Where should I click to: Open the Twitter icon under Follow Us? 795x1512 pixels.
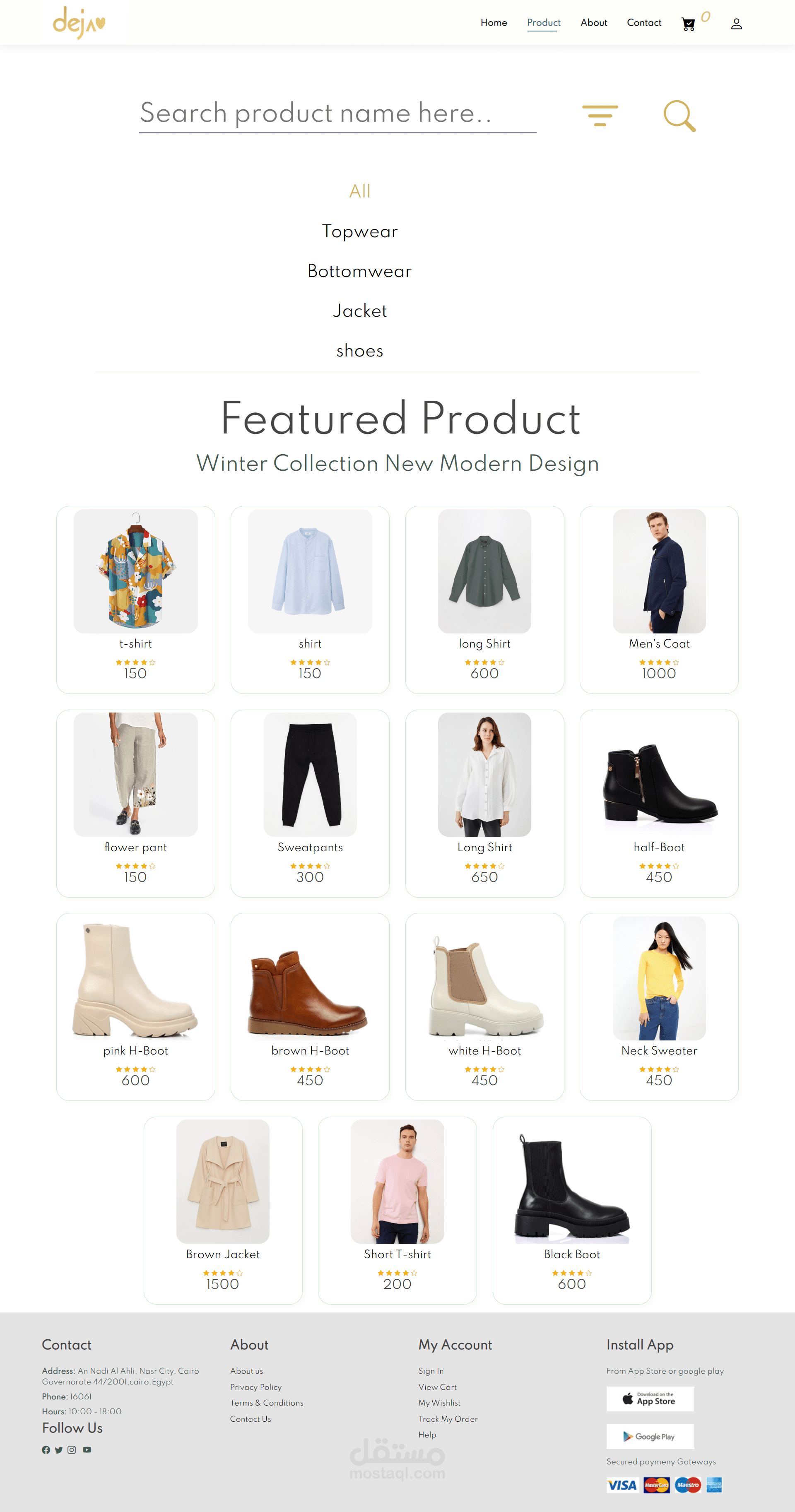pos(59,1450)
